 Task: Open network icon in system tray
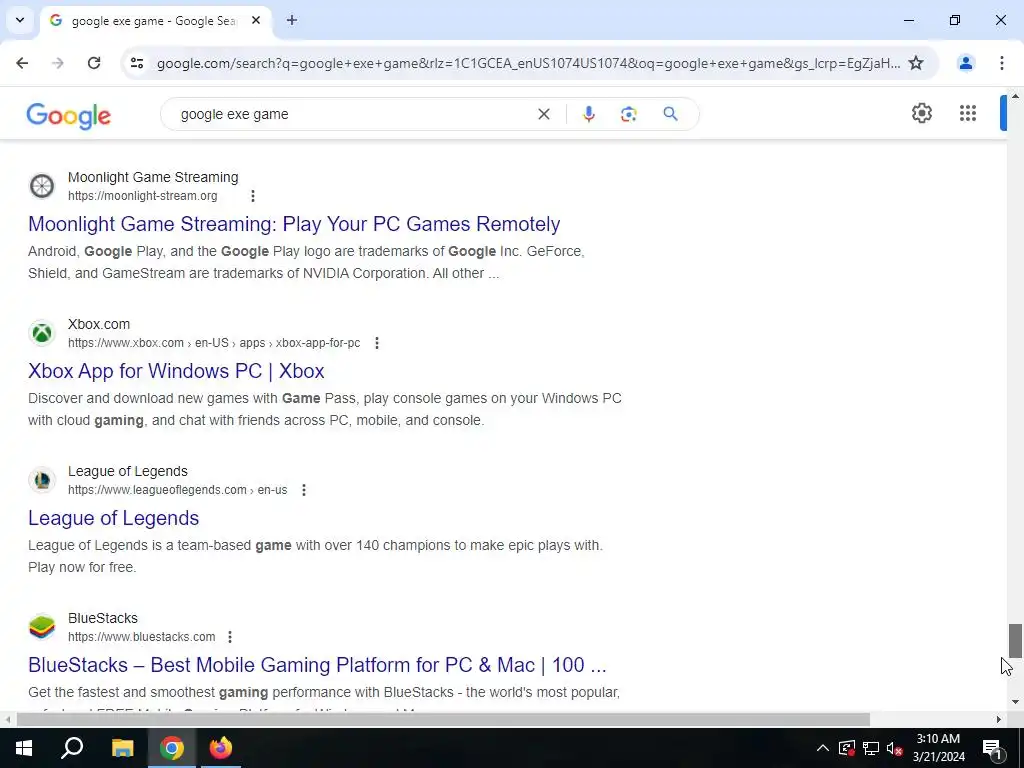871,748
